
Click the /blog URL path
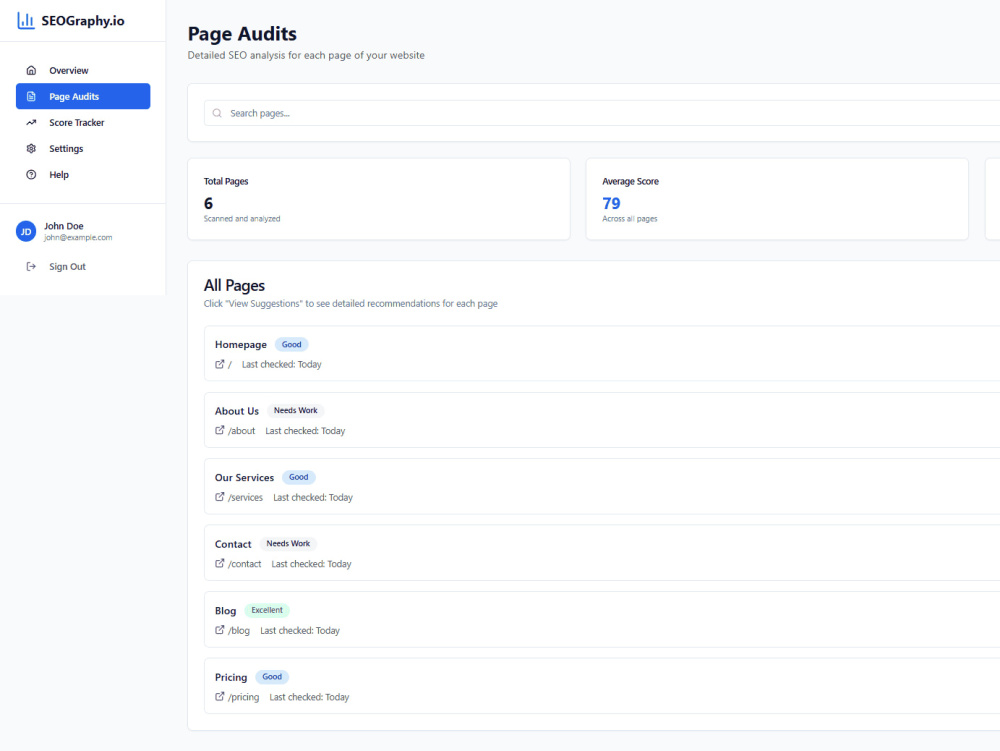(x=239, y=631)
